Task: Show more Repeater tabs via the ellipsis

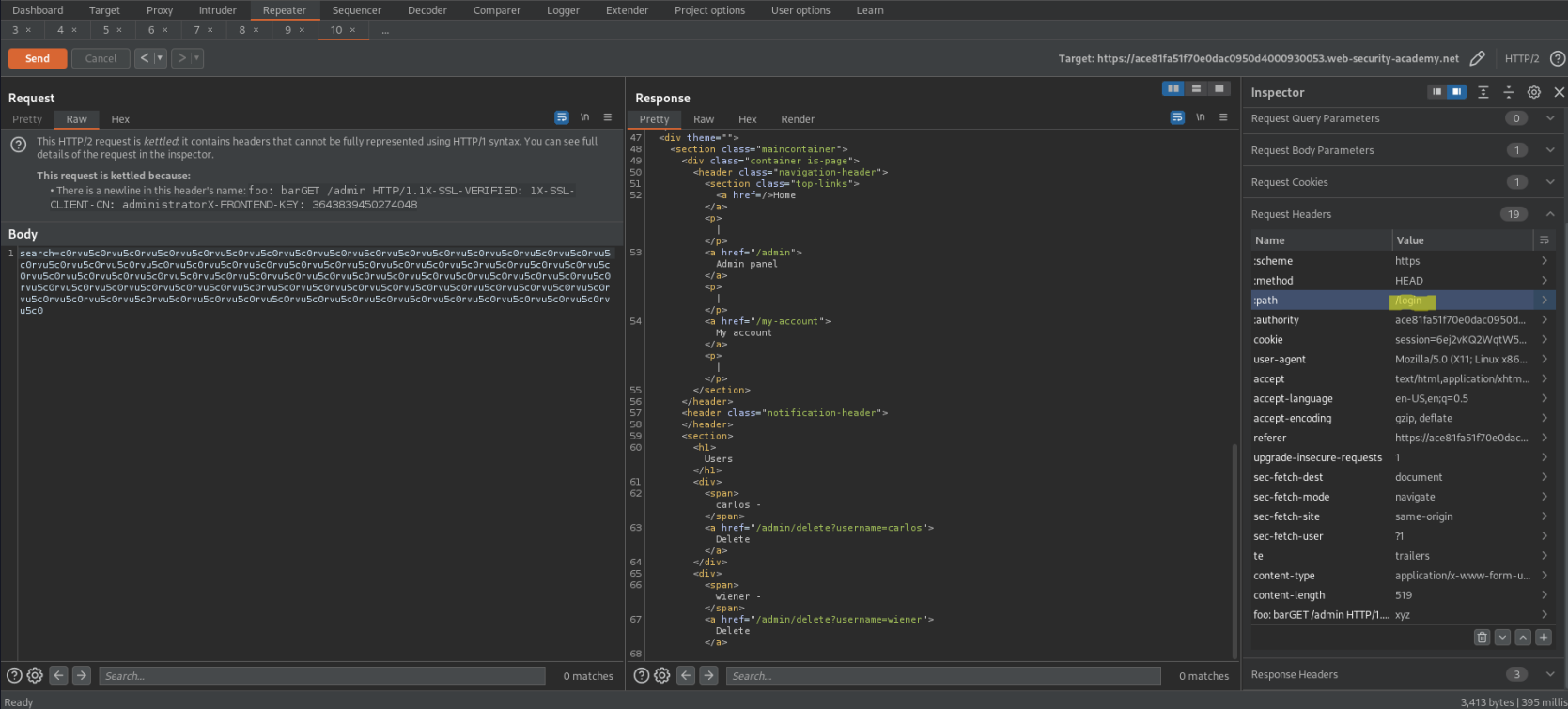Action: pyautogui.click(x=385, y=31)
